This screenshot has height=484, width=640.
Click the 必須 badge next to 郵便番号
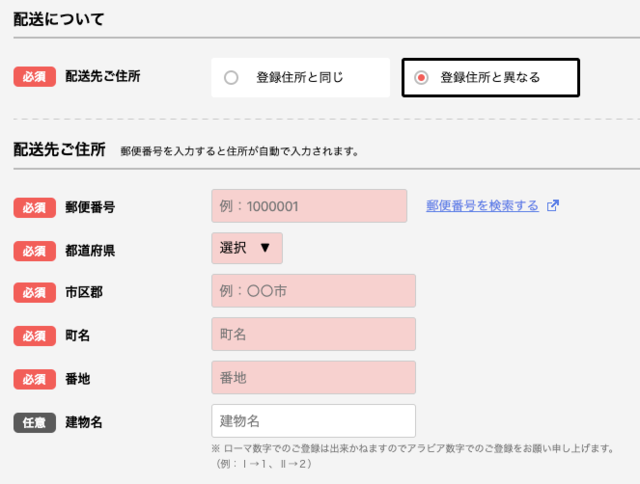coord(35,207)
